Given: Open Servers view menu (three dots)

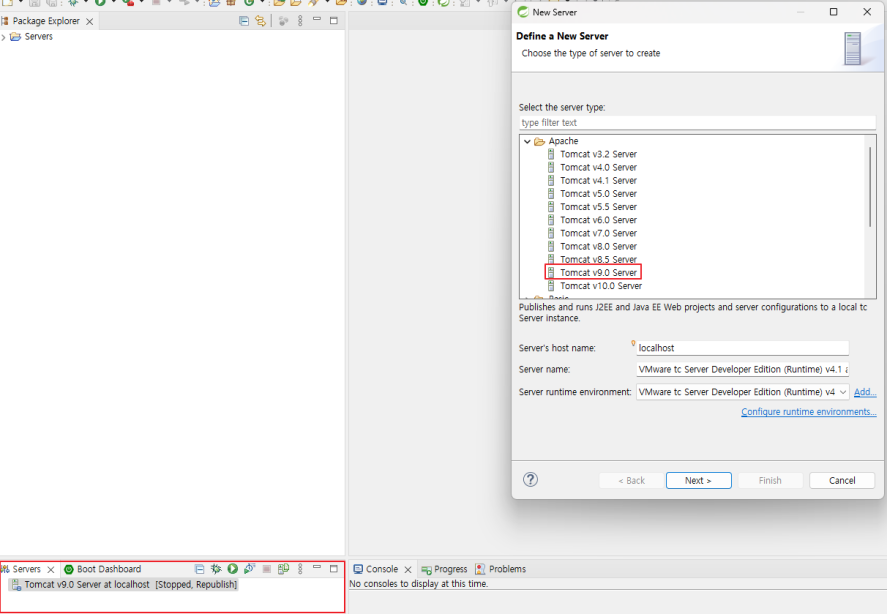Looking at the screenshot, I should point(300,569).
